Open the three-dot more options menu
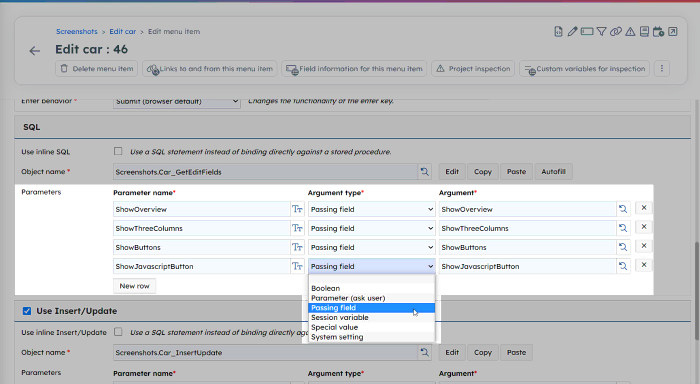 click(x=662, y=69)
